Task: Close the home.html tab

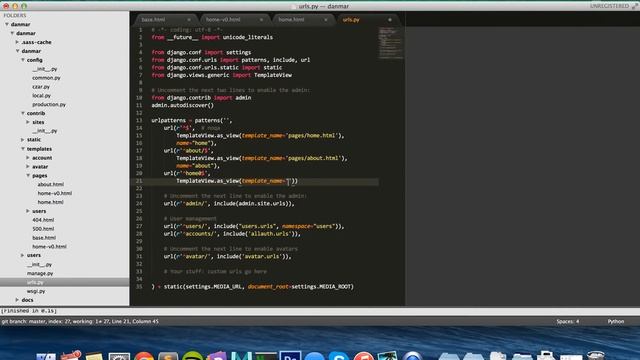Action: [x=326, y=20]
